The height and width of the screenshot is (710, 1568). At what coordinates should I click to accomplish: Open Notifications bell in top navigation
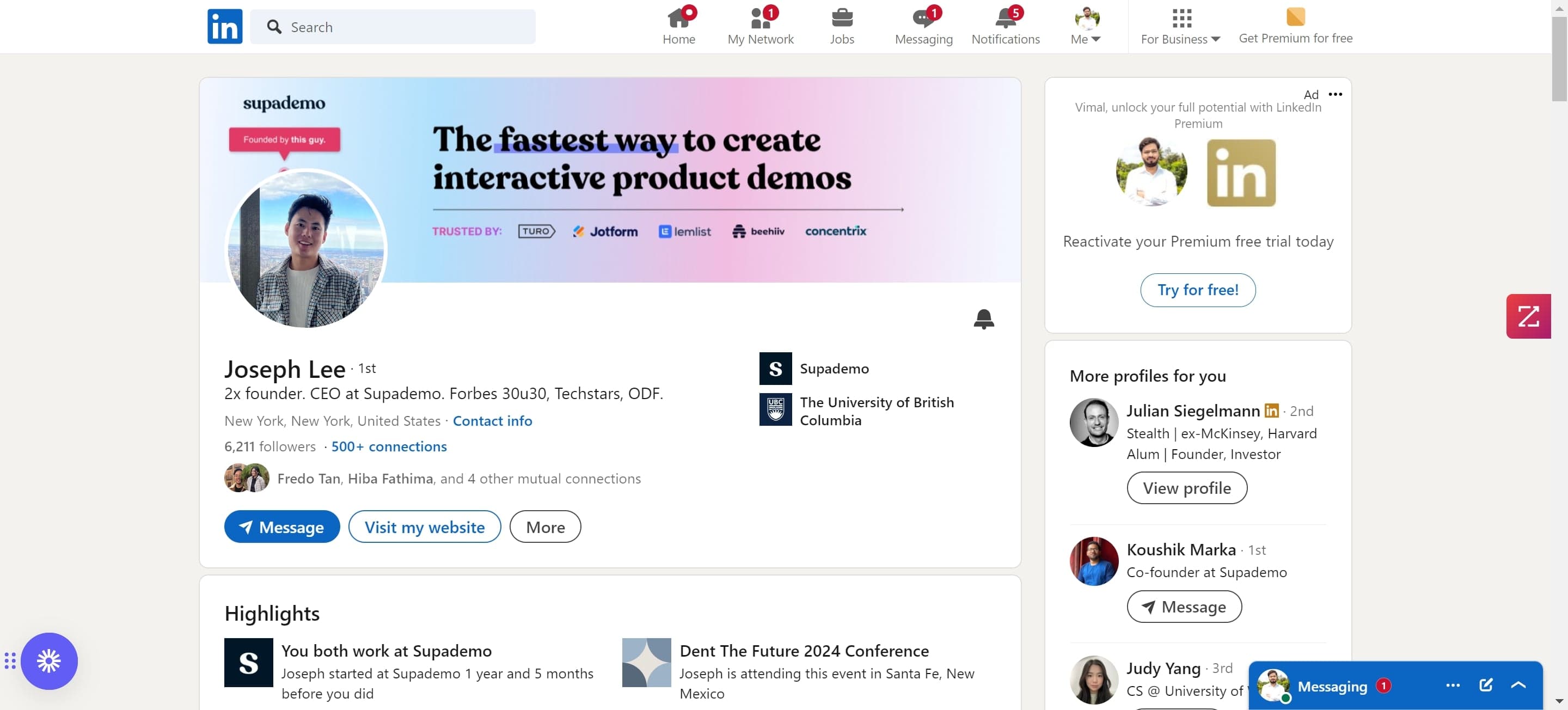[x=1006, y=26]
